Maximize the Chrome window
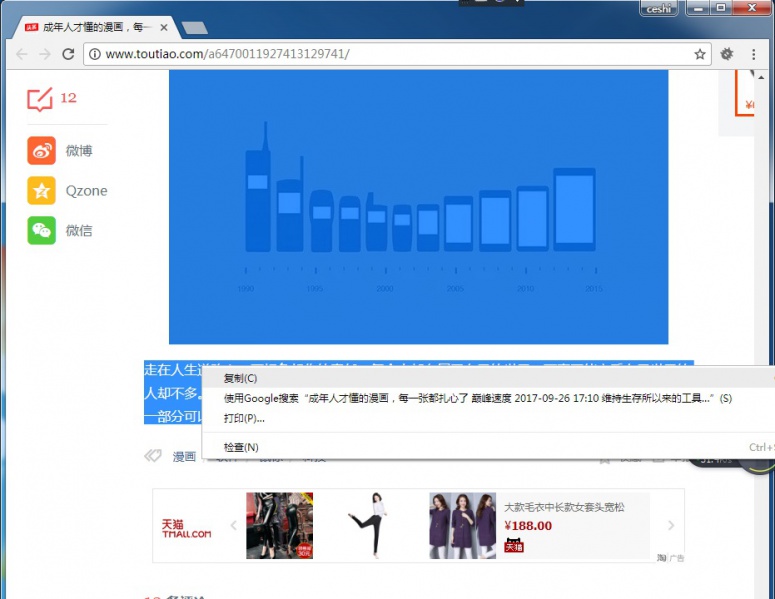Screen dimensions: 775x599 (721, 7)
